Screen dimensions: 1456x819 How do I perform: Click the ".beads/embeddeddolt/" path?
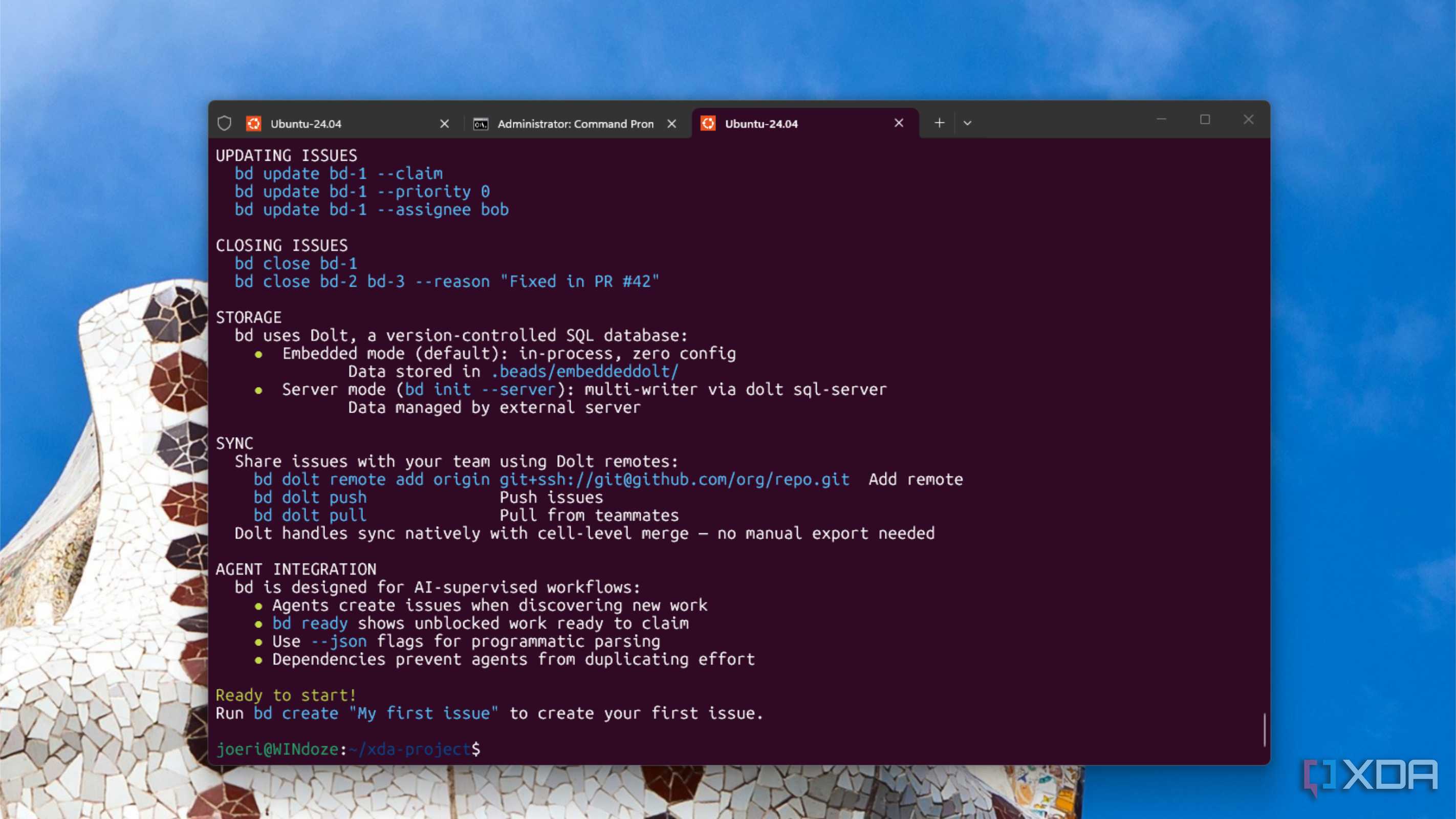coord(584,371)
